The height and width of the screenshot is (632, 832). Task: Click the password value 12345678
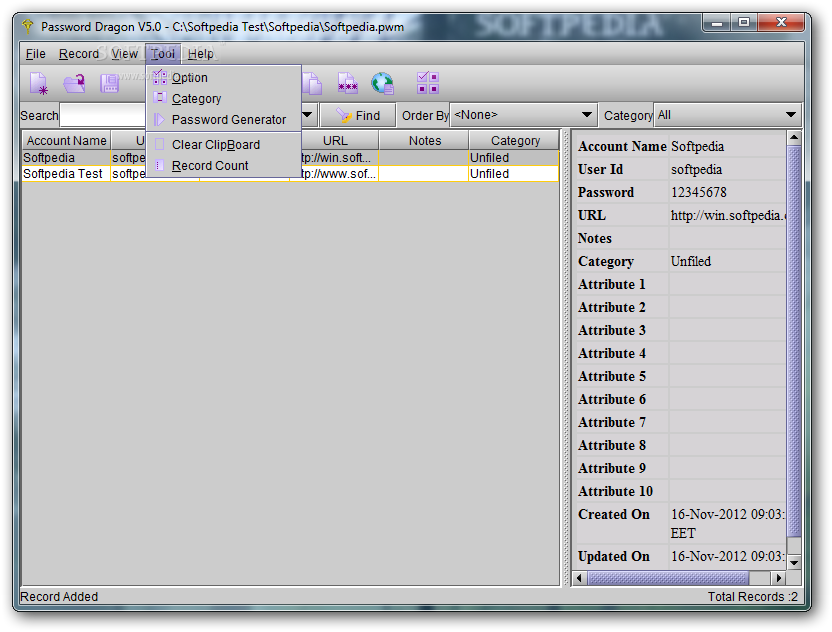point(698,192)
